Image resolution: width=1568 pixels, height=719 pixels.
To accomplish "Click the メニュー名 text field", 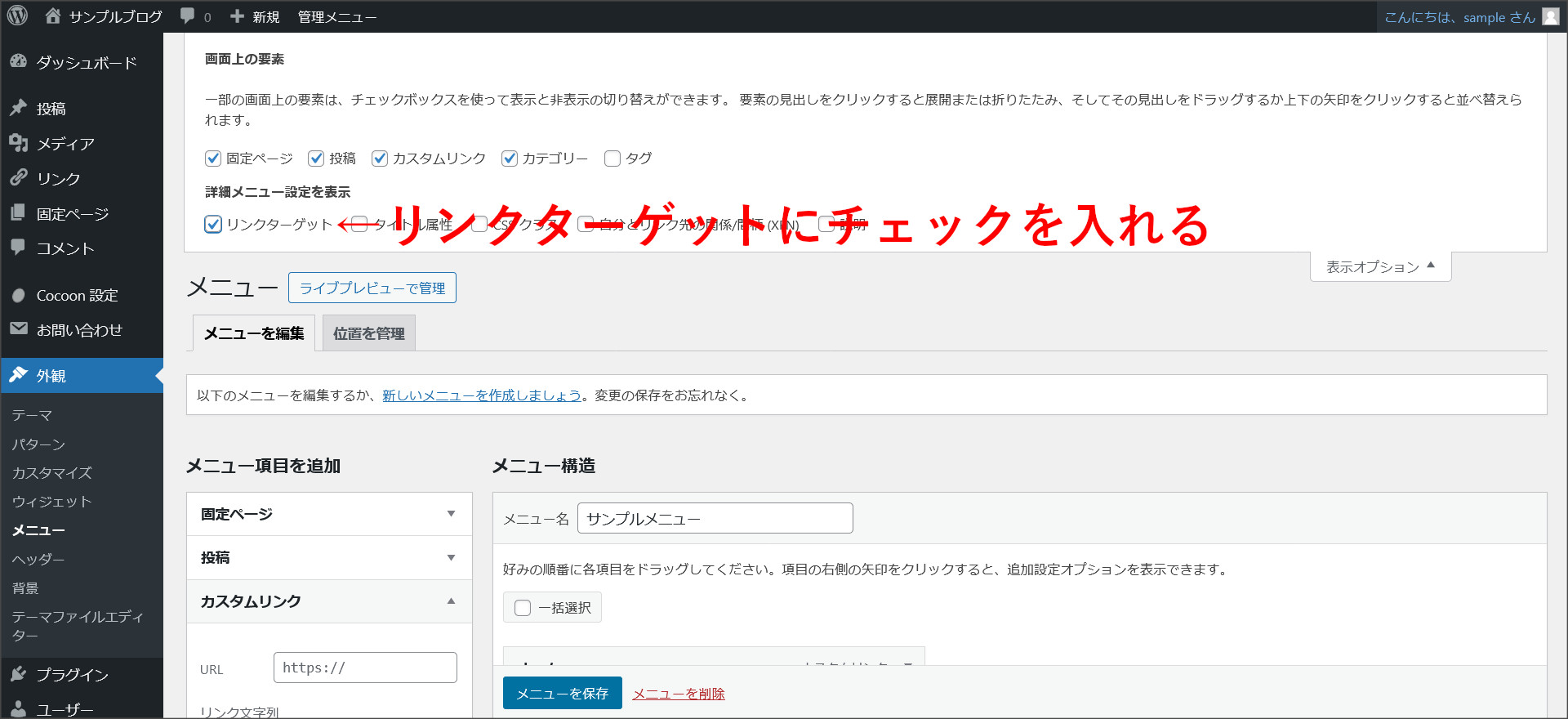I will click(x=715, y=519).
